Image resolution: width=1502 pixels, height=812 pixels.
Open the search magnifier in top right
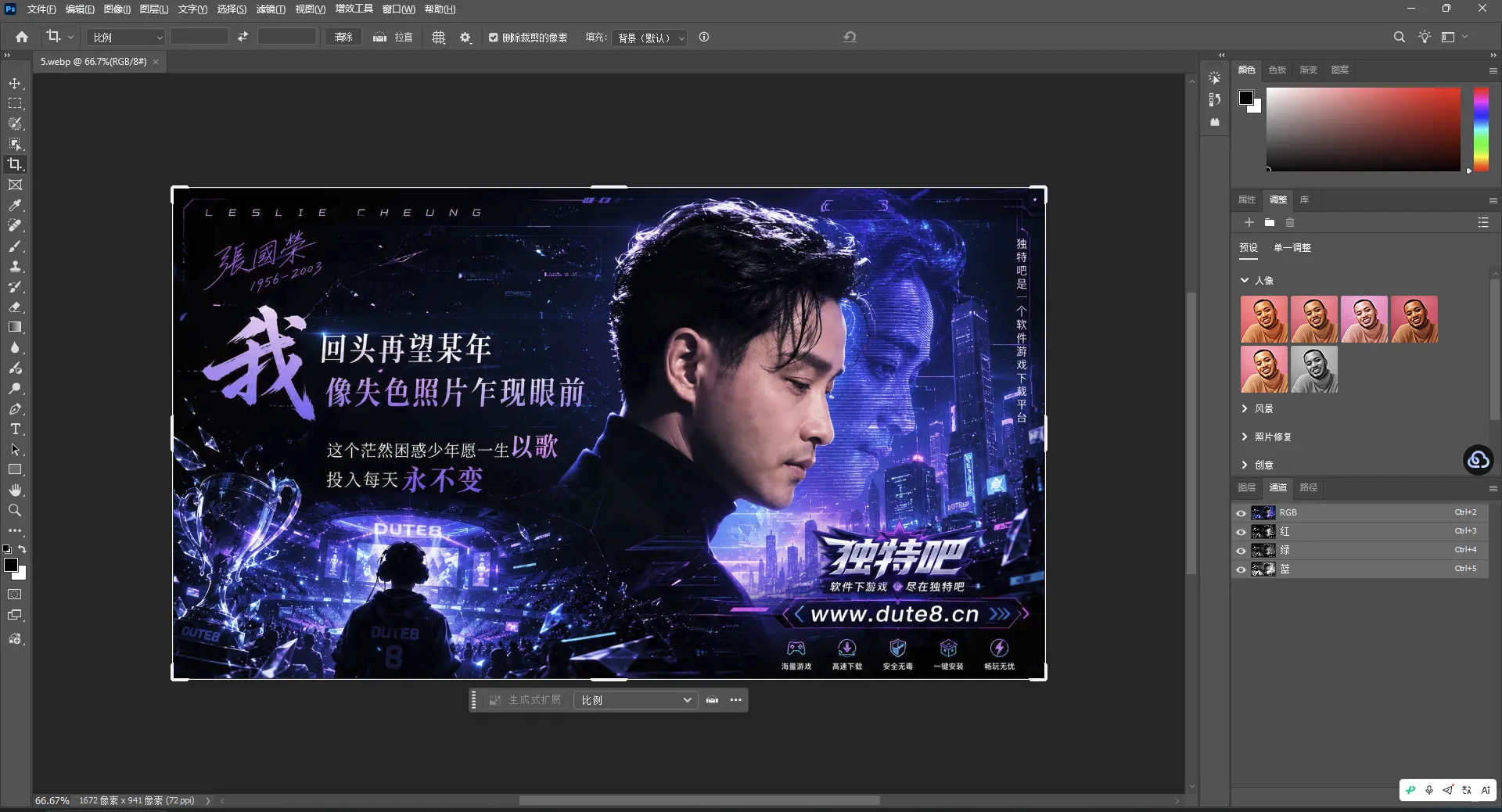[1399, 37]
